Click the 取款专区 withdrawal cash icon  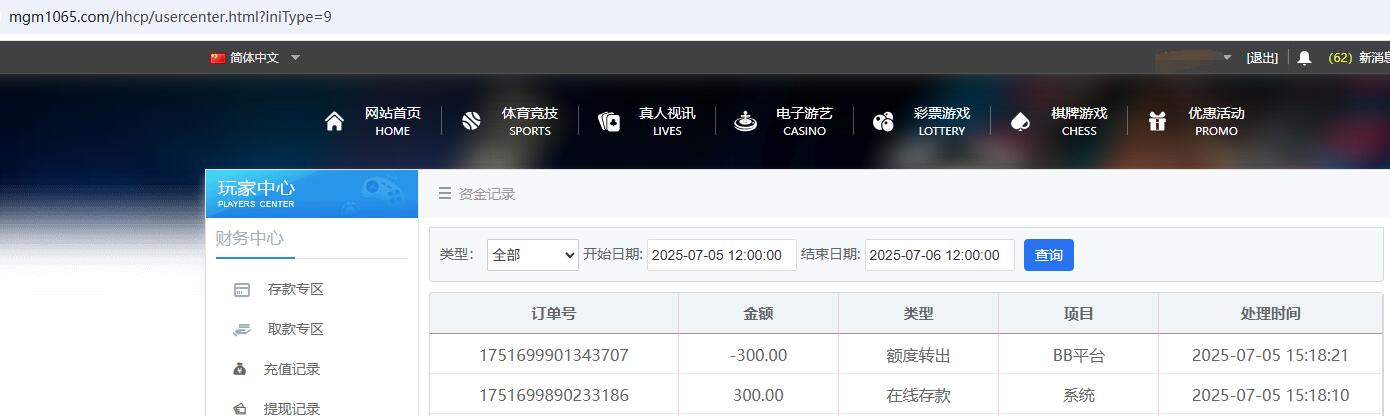[241, 329]
